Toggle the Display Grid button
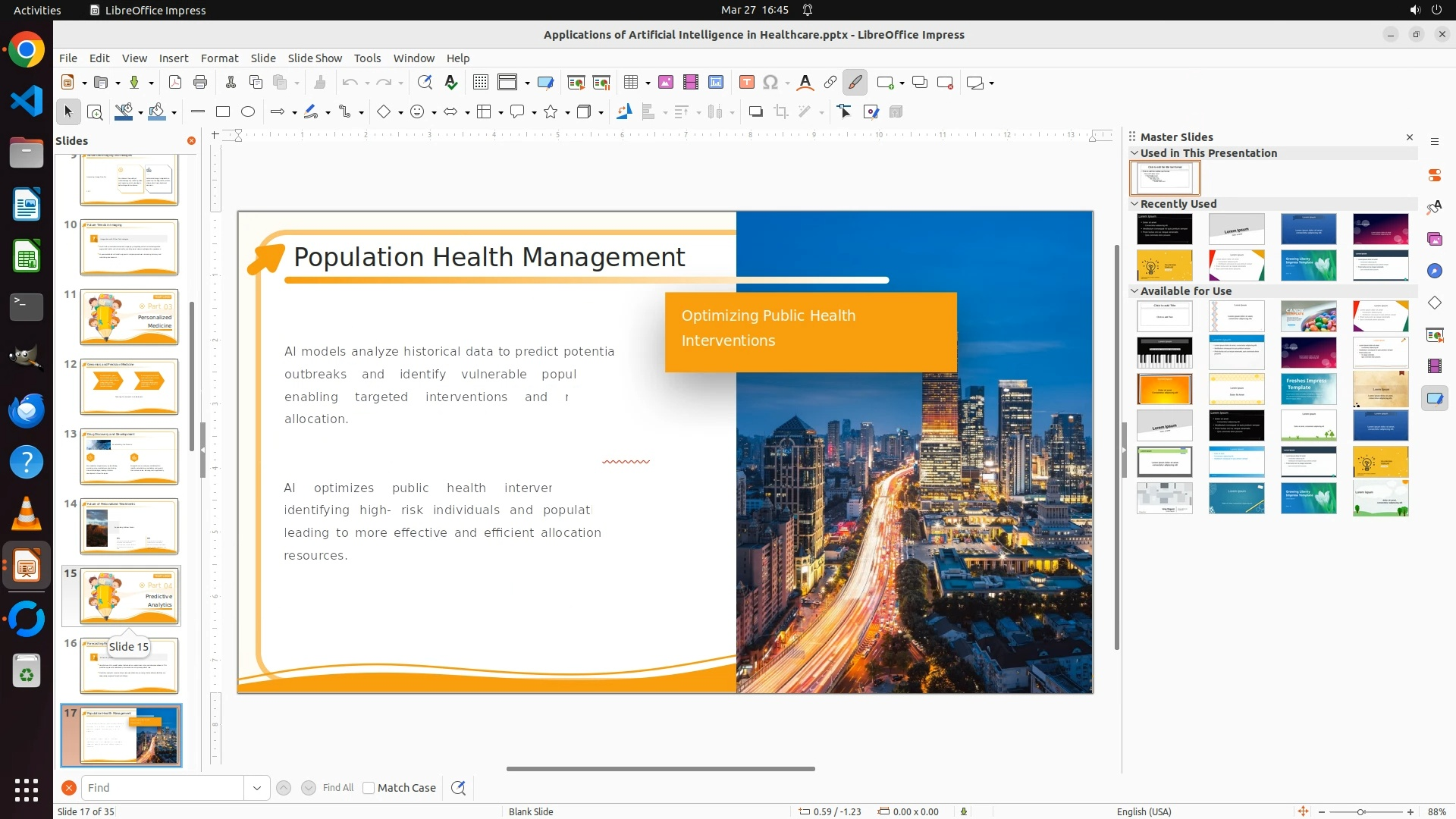 coord(481,83)
